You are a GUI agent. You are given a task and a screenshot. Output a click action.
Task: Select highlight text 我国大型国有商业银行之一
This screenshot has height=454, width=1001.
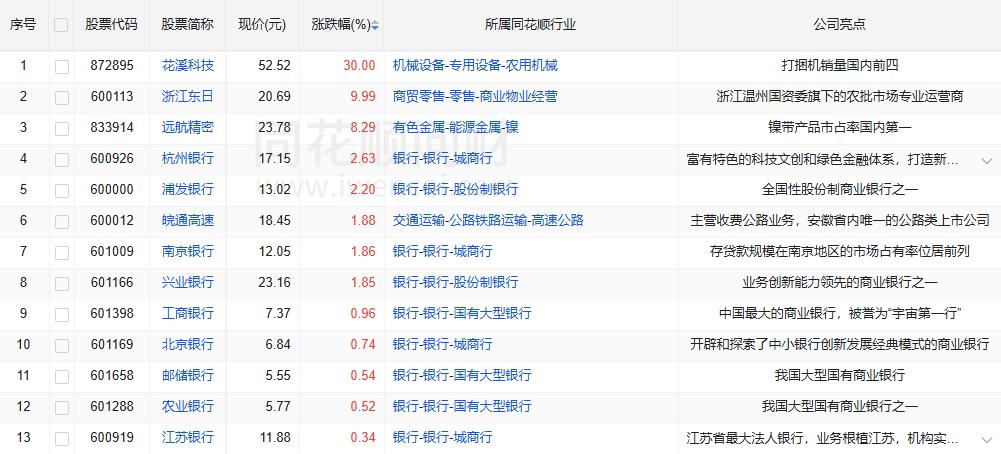(x=839, y=406)
